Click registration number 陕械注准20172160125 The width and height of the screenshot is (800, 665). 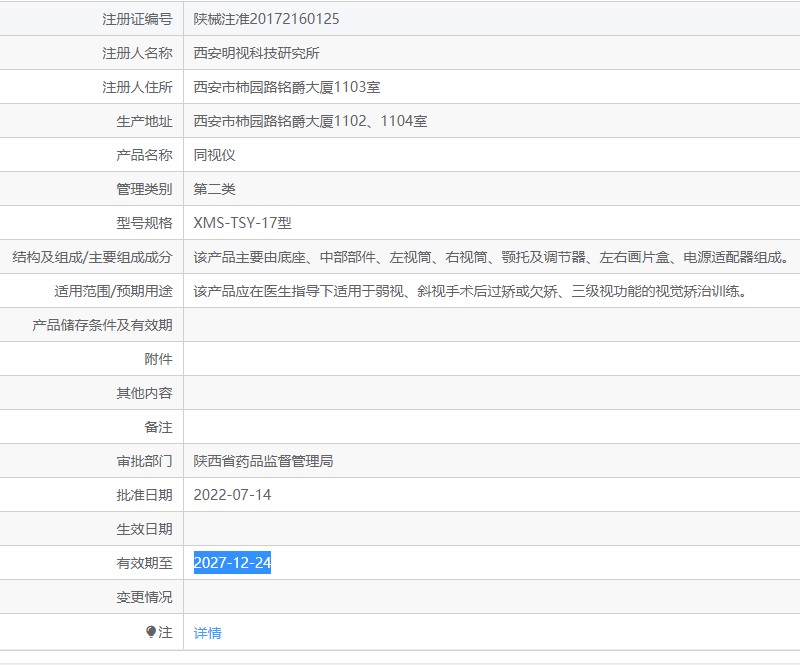pos(272,19)
